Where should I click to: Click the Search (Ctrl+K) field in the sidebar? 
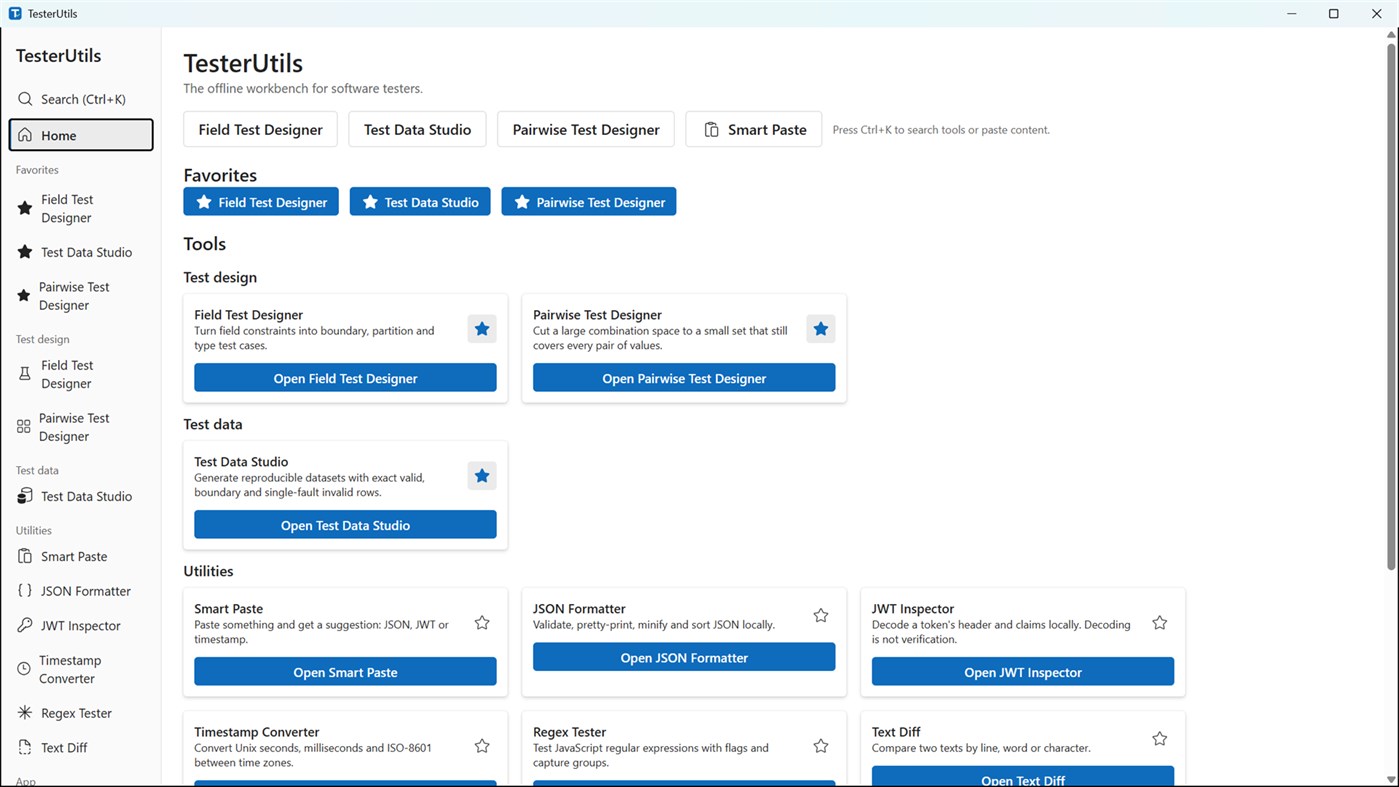pos(81,99)
